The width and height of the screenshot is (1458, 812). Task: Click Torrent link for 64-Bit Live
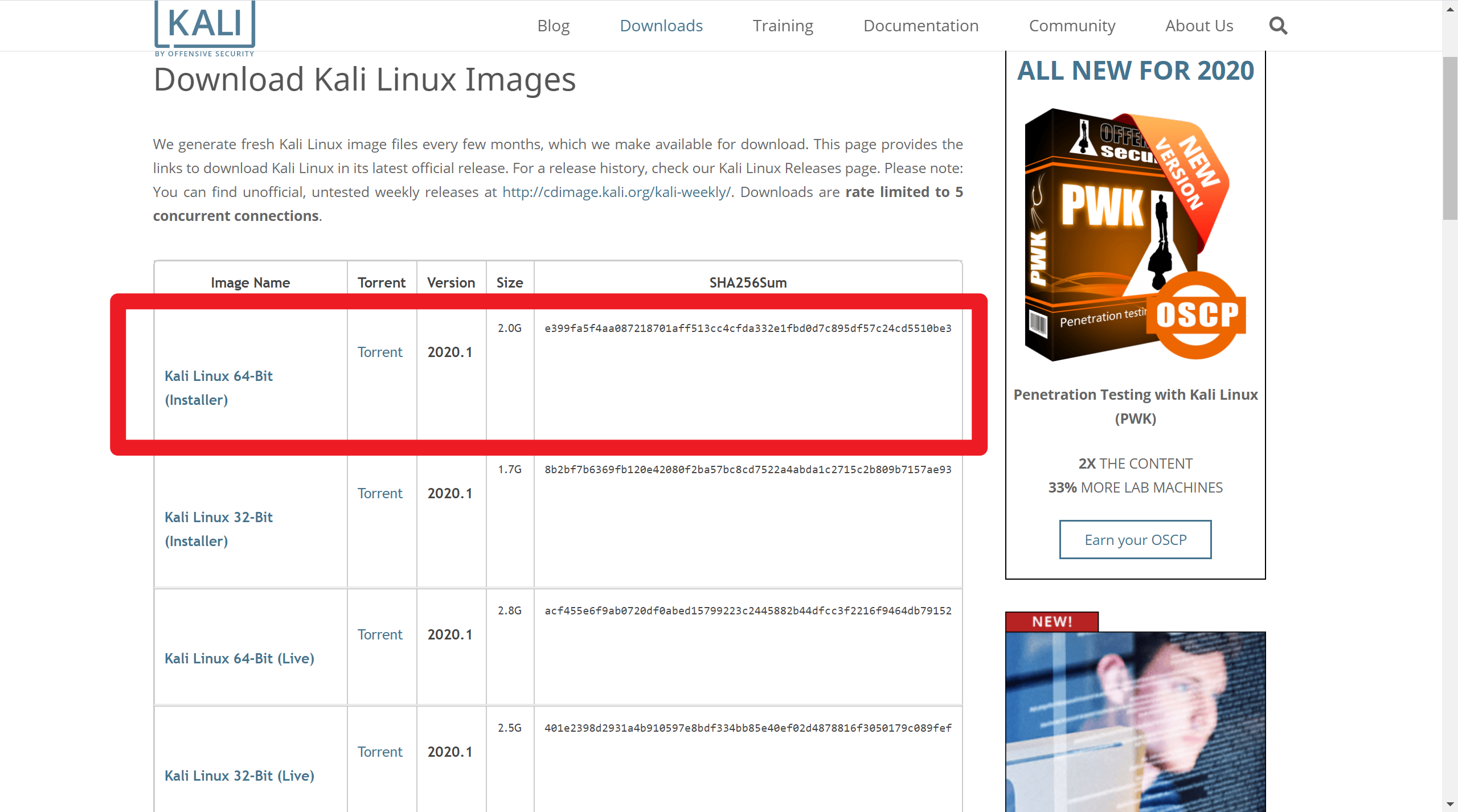[x=380, y=634]
